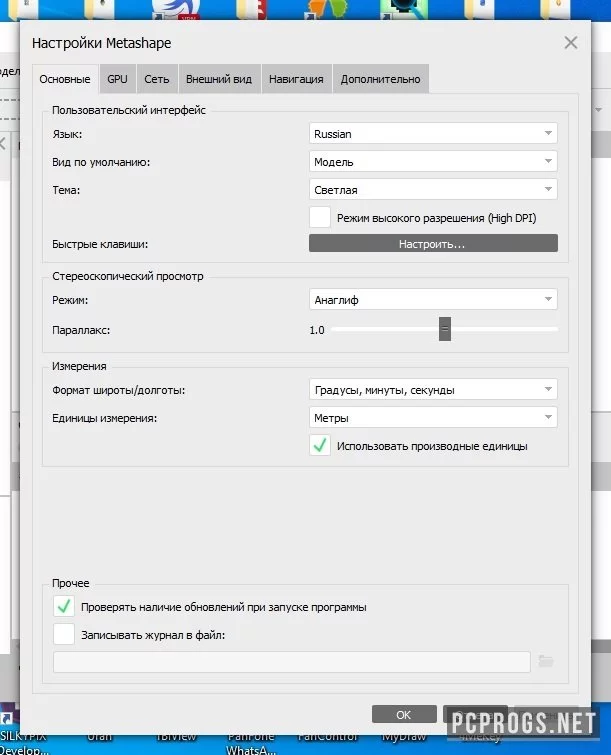Viewport: 611px width, 755px height.
Task: Confirm settings with OK button
Action: (404, 715)
